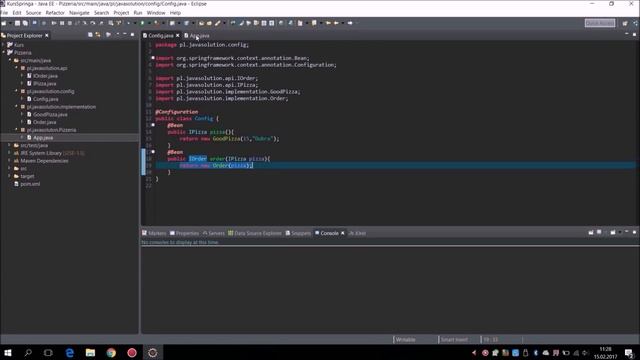
Task: Click the Quick Access search field
Action: click(600, 23)
